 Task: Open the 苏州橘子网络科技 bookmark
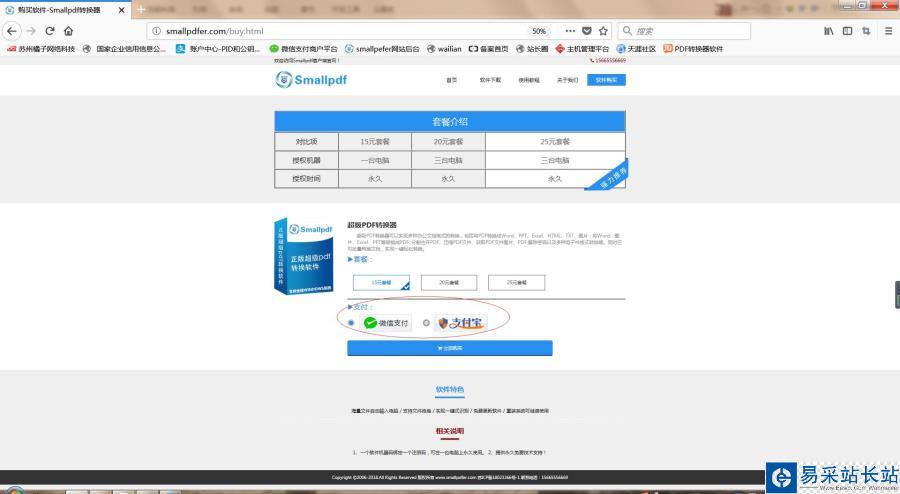point(41,49)
